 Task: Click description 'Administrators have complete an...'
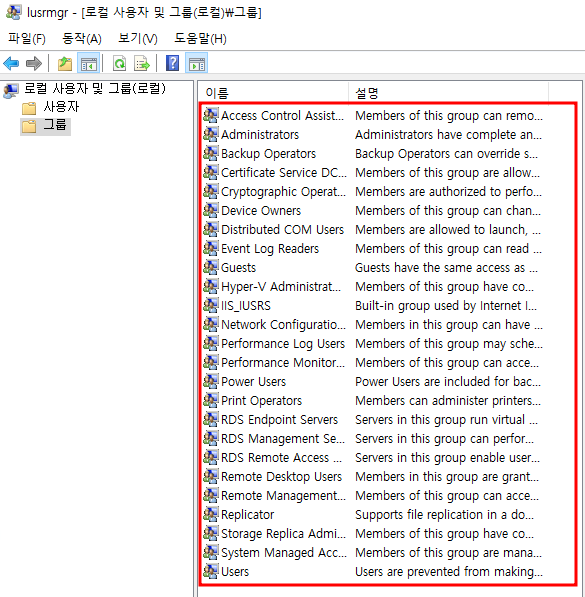(448, 134)
